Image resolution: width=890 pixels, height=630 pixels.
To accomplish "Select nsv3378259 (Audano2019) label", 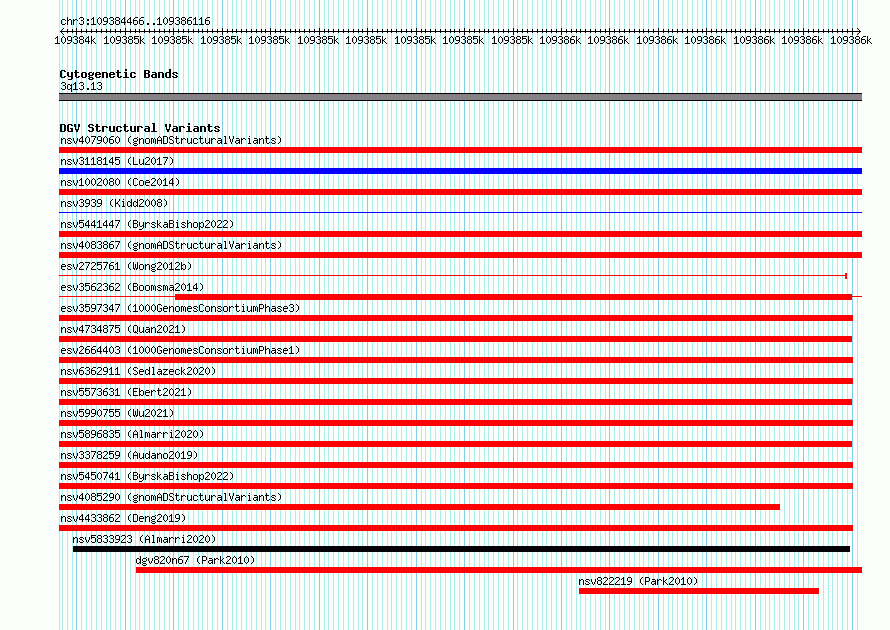I will coord(129,455).
